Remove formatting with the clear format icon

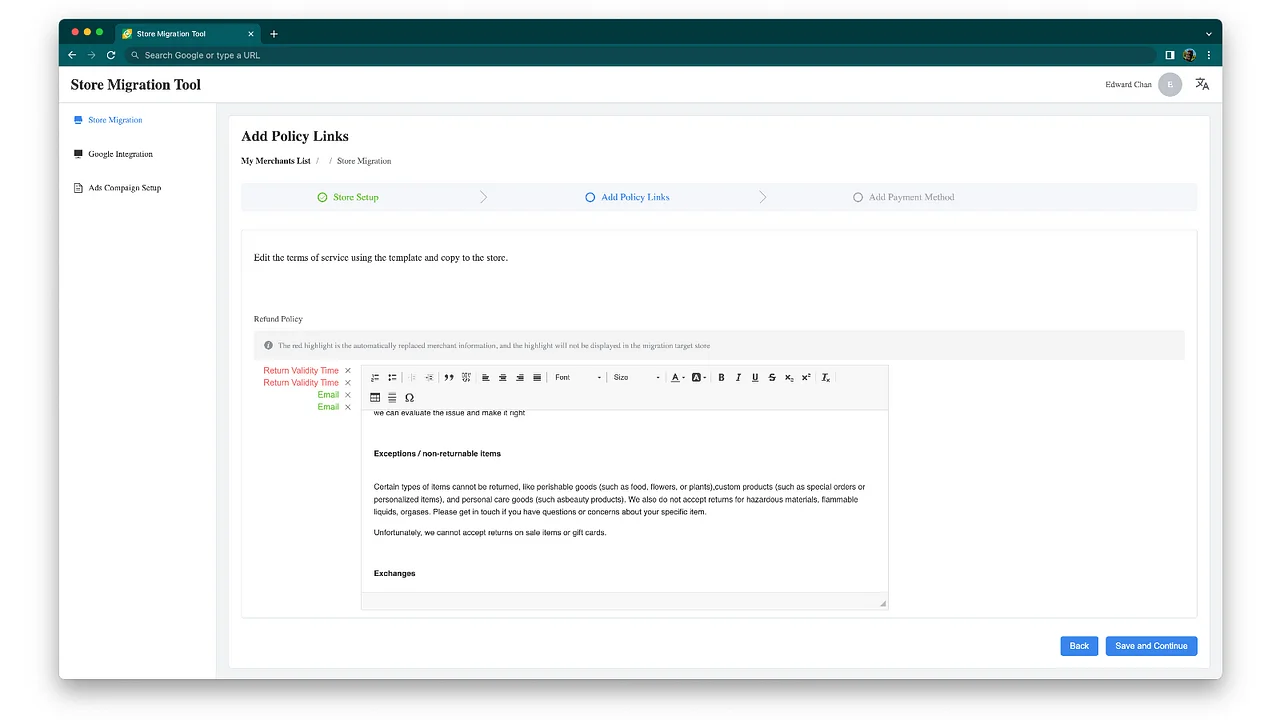click(x=825, y=377)
